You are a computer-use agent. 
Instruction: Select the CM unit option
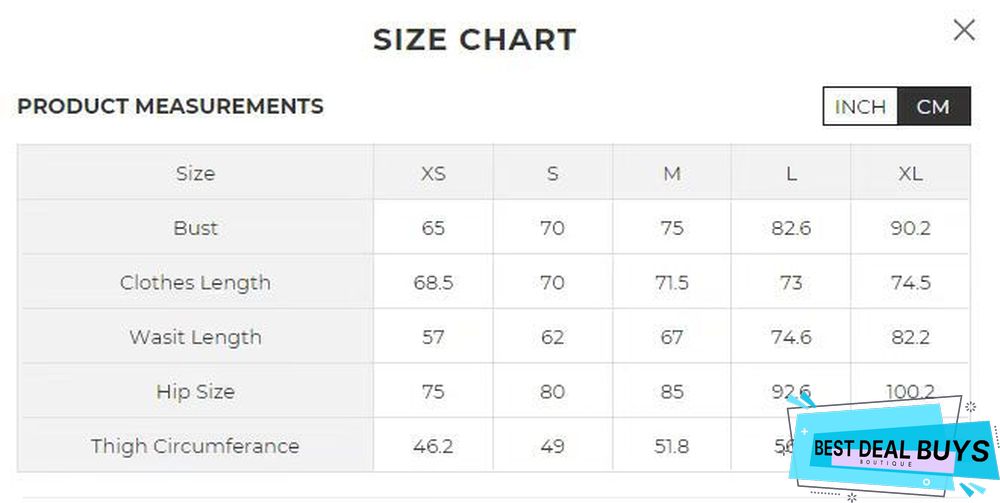tap(933, 107)
